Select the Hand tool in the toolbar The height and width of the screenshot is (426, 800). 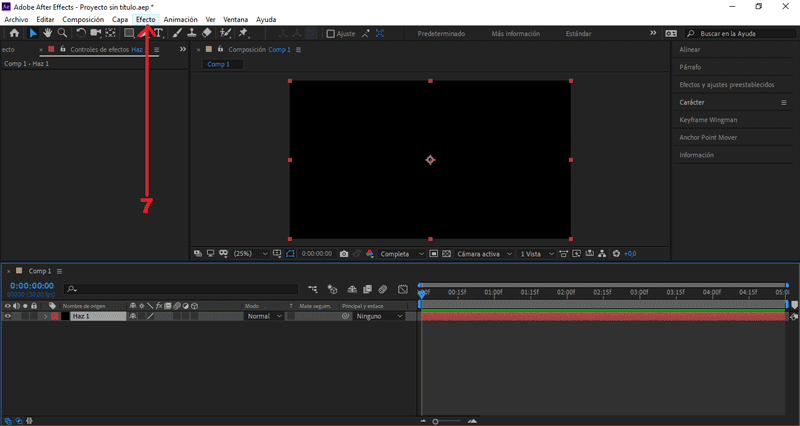coord(47,33)
